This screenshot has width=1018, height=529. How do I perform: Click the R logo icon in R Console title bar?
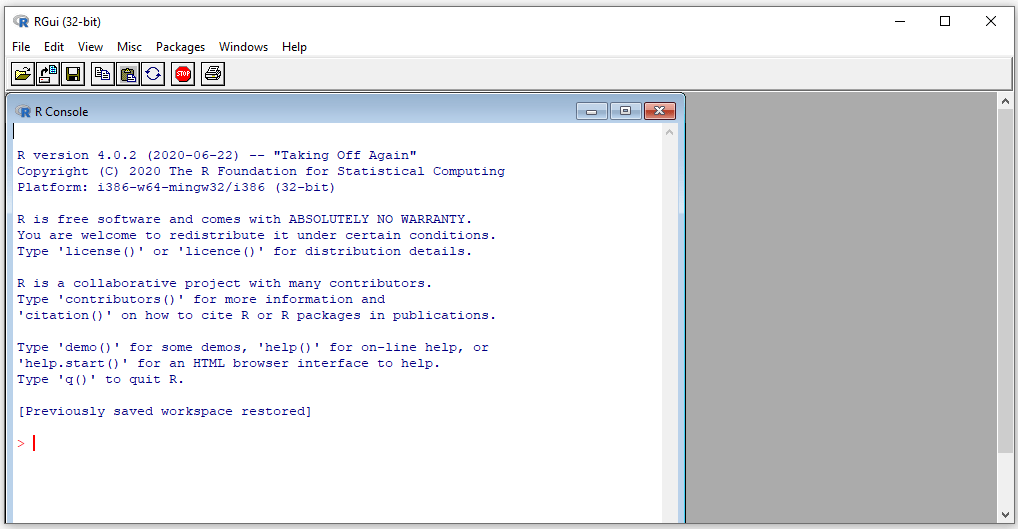tap(23, 111)
